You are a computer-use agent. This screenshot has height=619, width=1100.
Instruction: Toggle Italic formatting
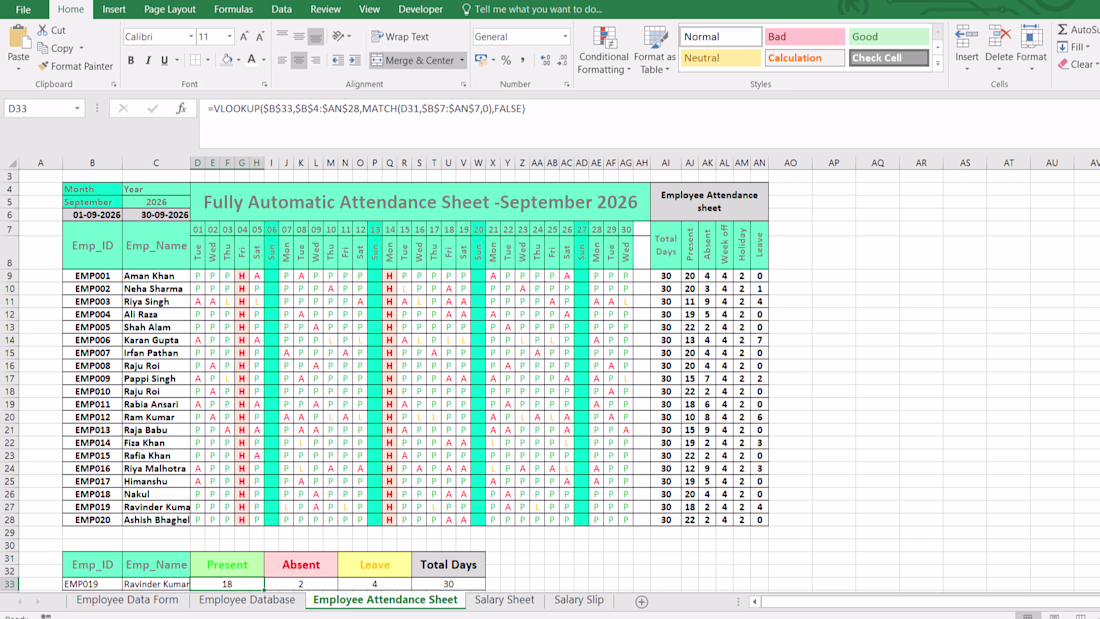coord(148,60)
